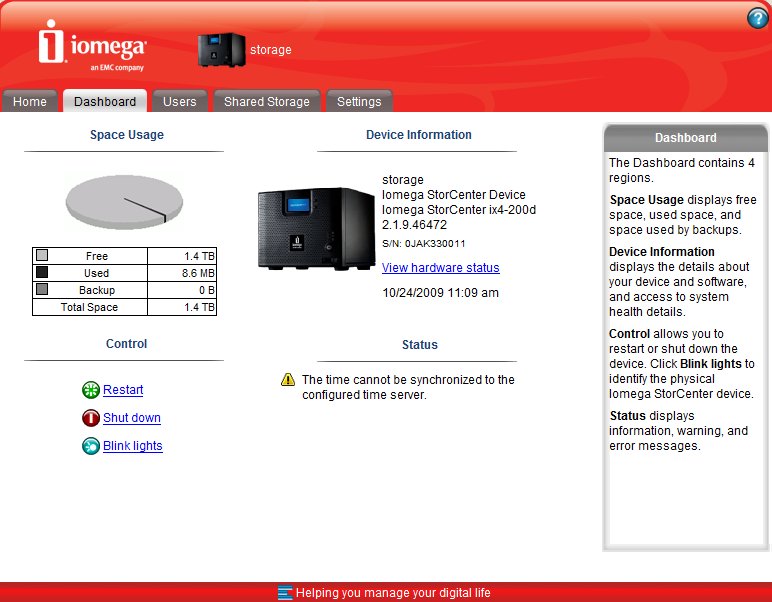The image size is (772, 602).
Task: Open the Settings tab
Action: click(359, 102)
